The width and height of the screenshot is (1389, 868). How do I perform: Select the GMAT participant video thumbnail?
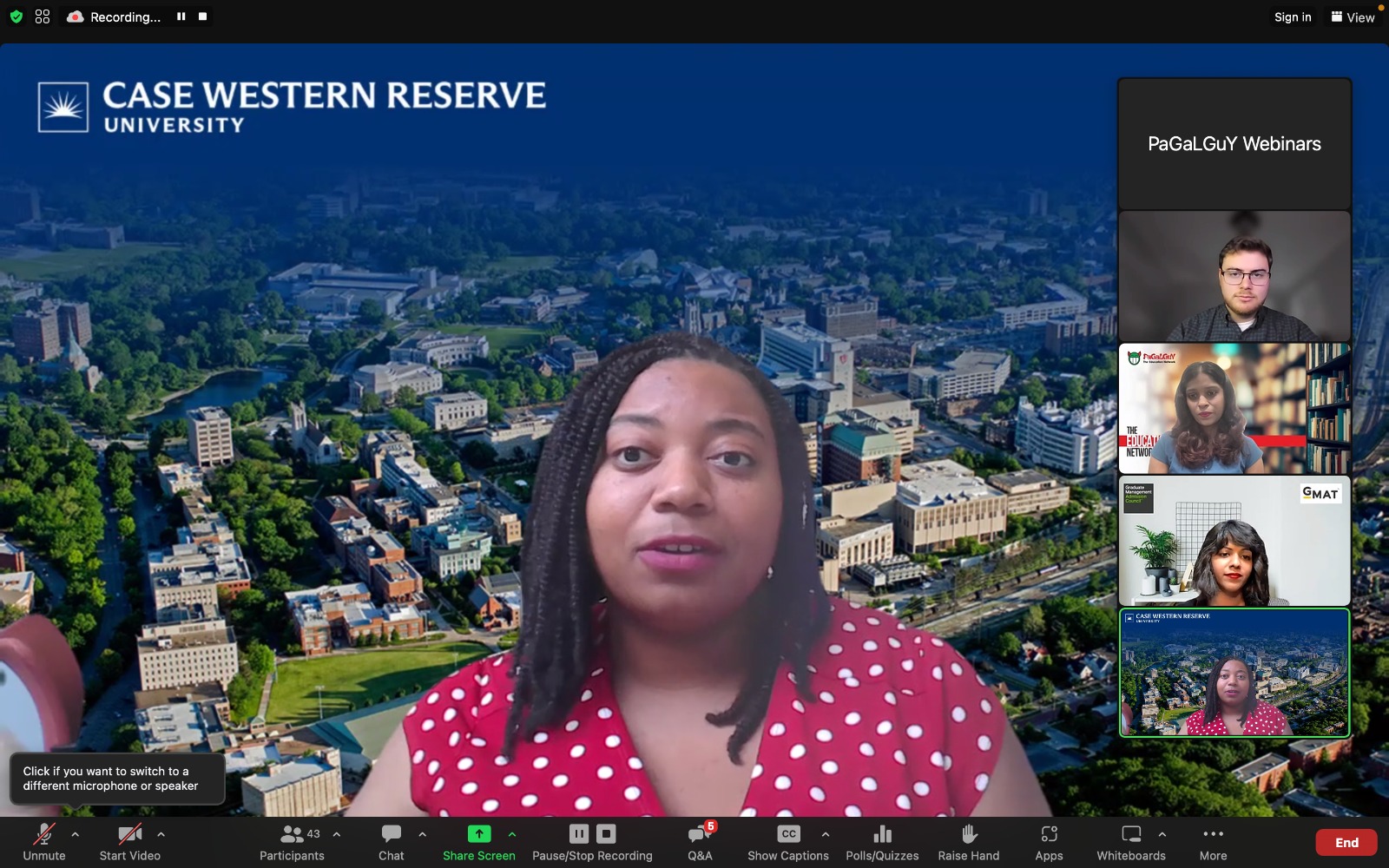(1234, 540)
